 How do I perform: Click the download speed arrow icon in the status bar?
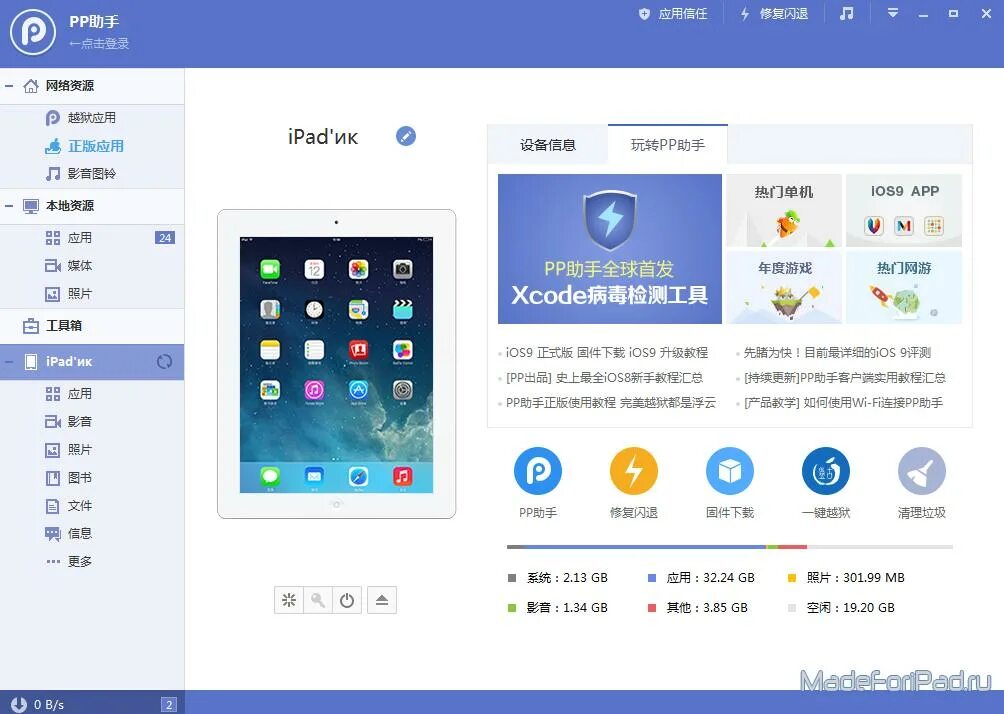[19, 704]
